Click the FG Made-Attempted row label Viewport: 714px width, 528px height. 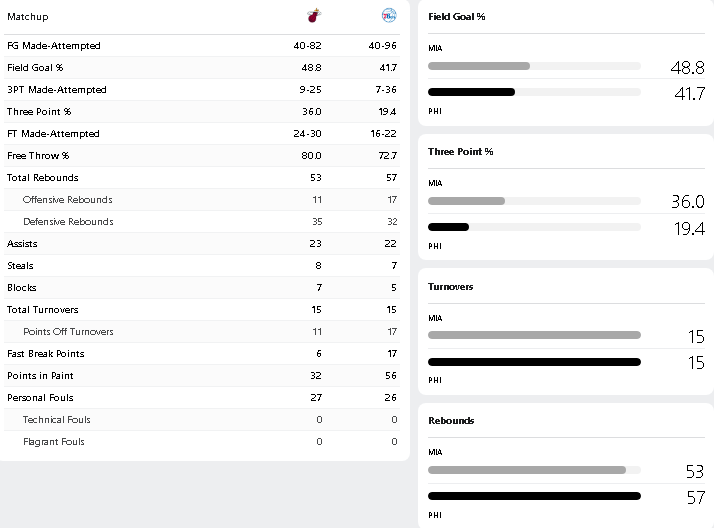click(x=53, y=46)
